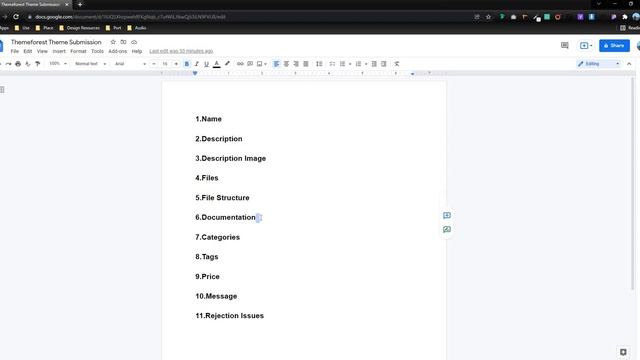Open numbered list options arrow

click(366, 64)
